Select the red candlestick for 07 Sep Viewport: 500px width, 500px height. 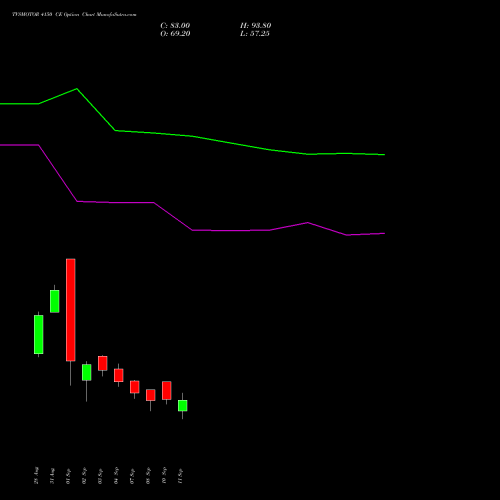tap(135, 387)
